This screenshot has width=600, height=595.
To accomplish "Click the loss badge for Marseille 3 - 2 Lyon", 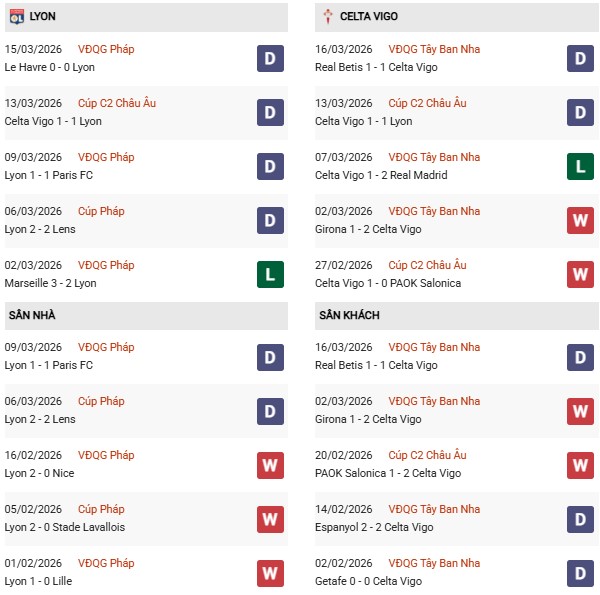I will [x=269, y=275].
